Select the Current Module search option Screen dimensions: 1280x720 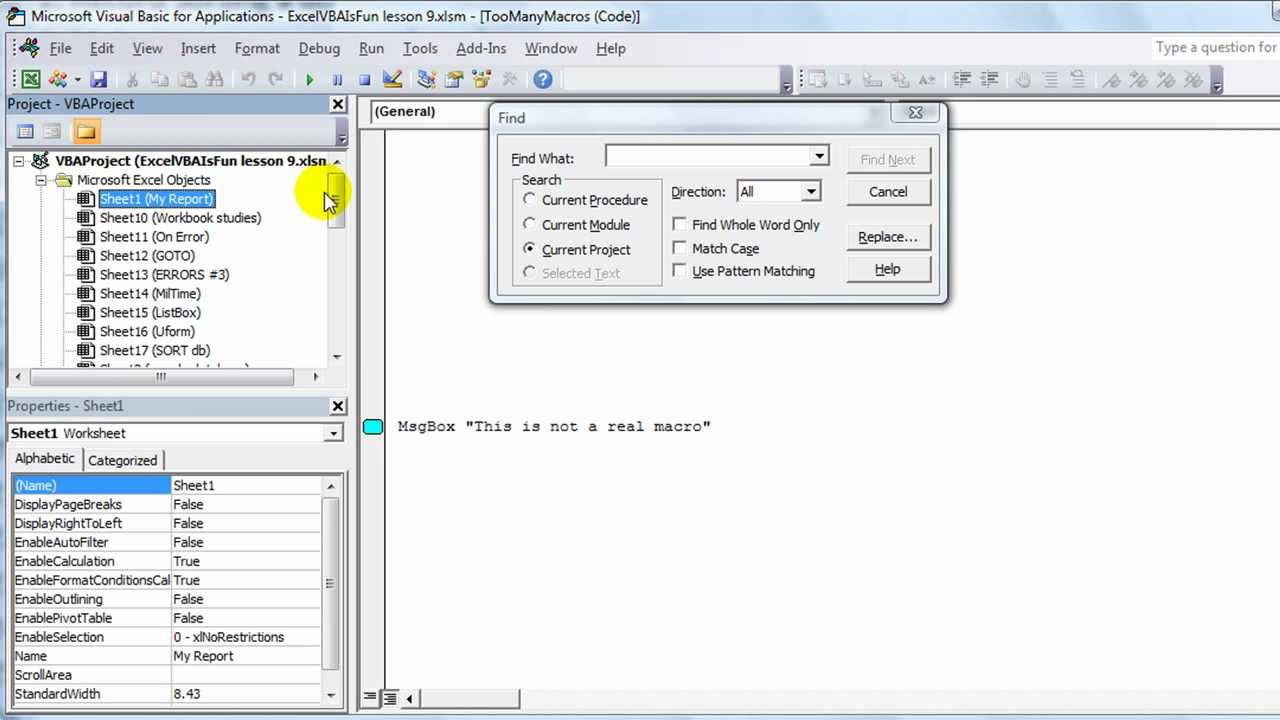(x=530, y=224)
